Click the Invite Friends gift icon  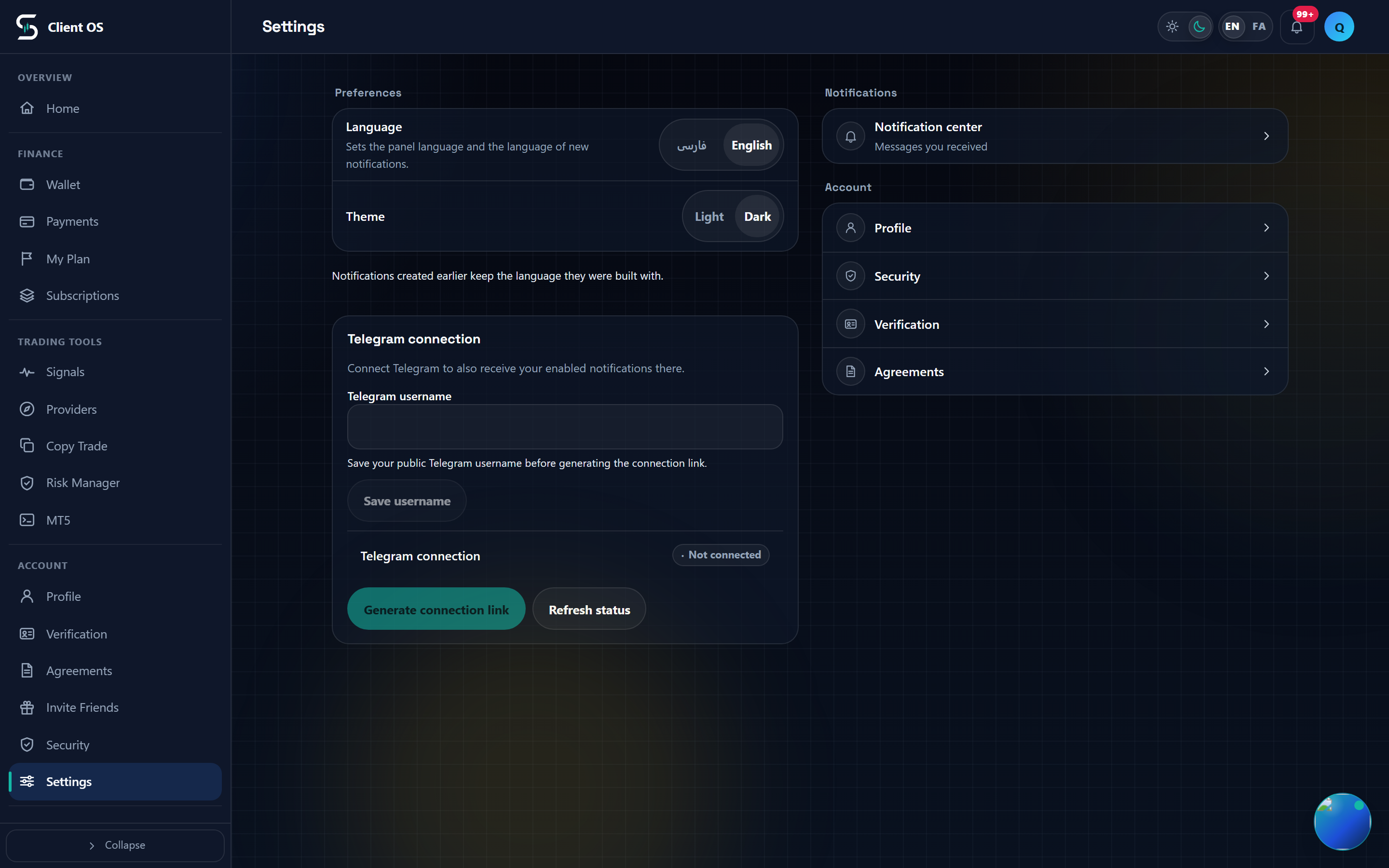point(27,707)
